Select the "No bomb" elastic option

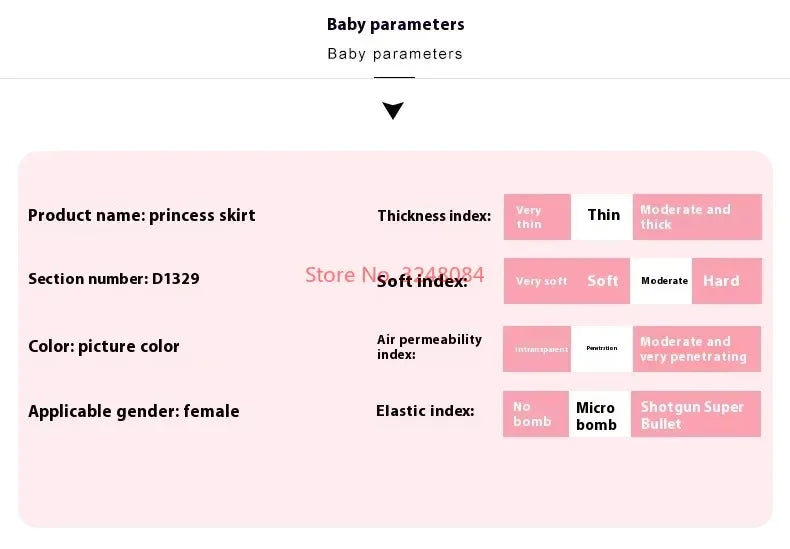click(x=537, y=414)
